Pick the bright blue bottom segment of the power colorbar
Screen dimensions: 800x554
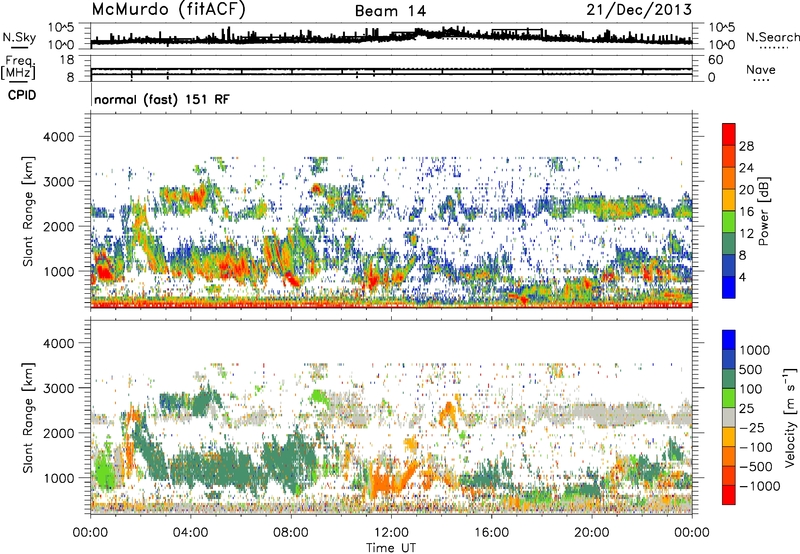point(729,287)
